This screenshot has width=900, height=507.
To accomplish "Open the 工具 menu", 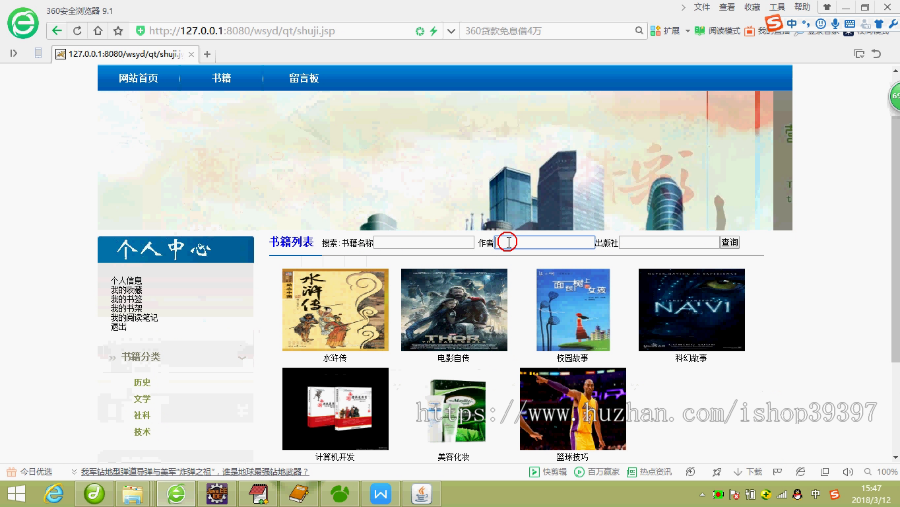I will [x=777, y=7].
